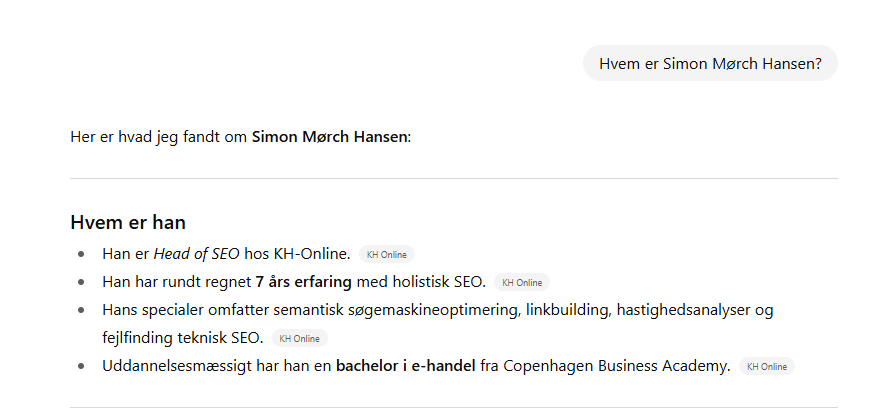Viewport: 891px width, 417px height.
Task: Click the bold text 'bachelor i e-handel'
Action: [x=405, y=366]
